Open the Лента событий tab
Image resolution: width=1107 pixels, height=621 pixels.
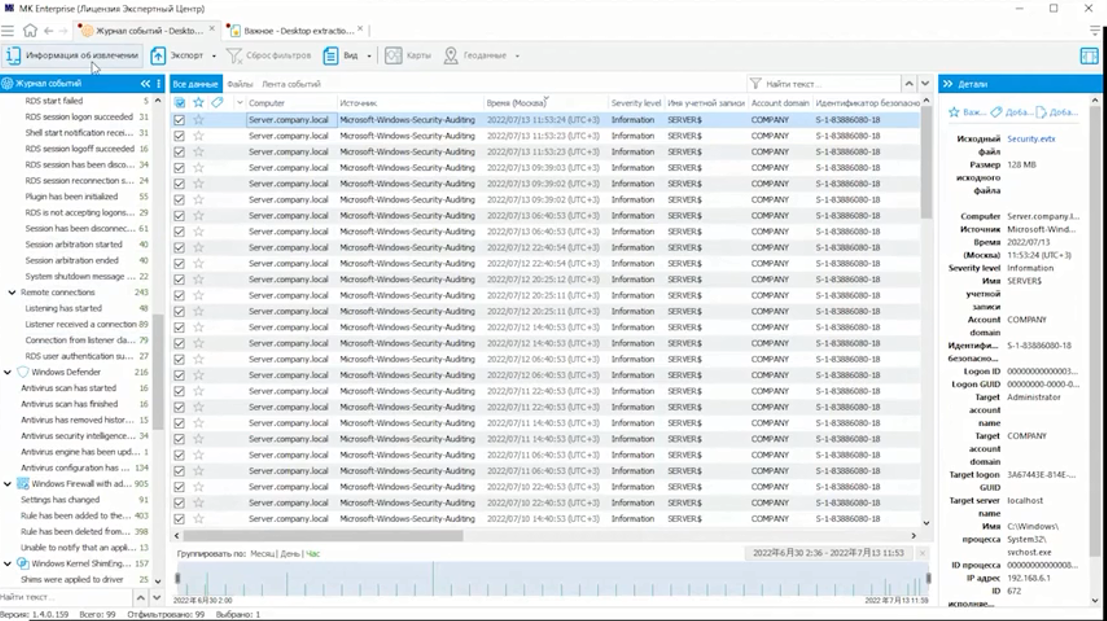291,85
